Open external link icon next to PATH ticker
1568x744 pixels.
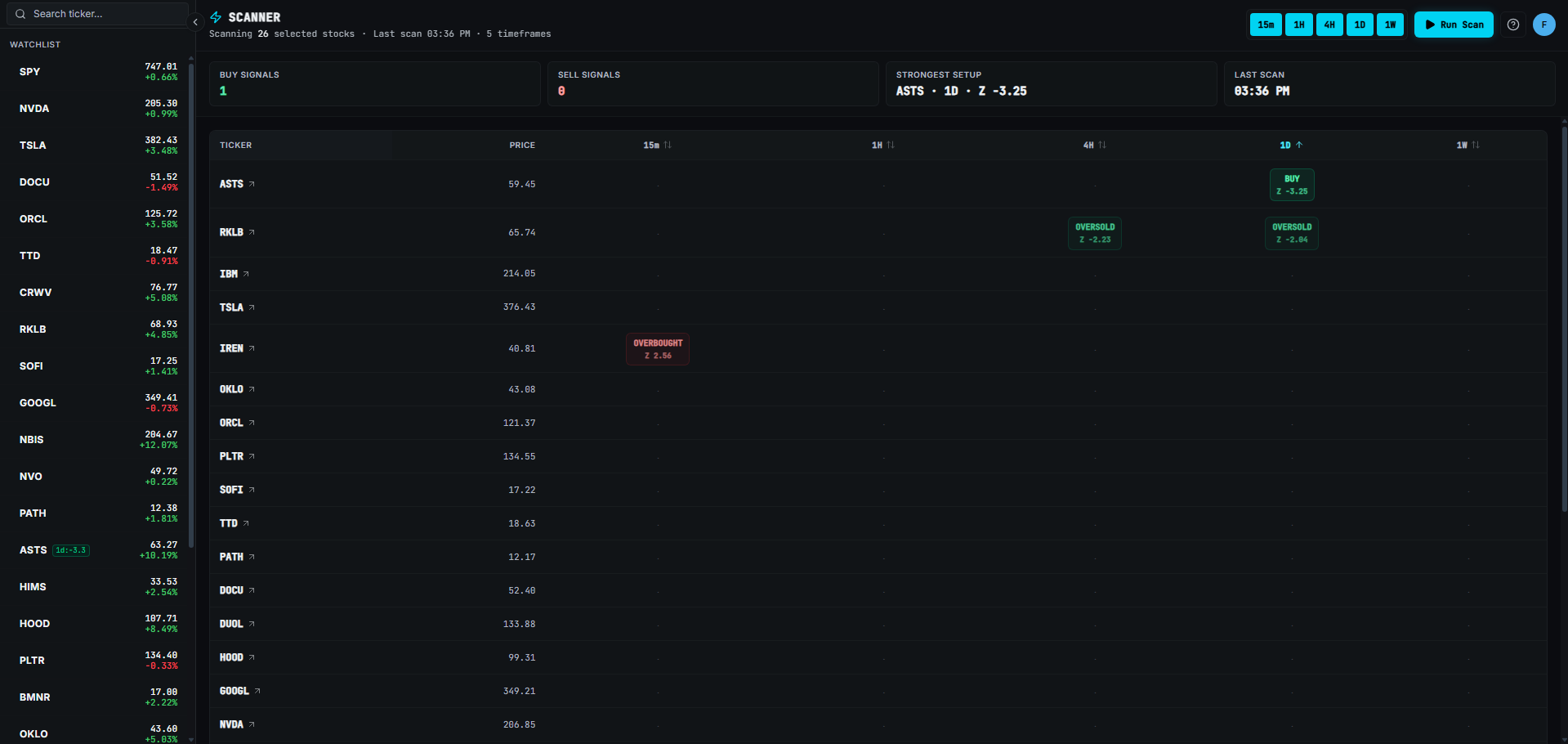pos(252,557)
